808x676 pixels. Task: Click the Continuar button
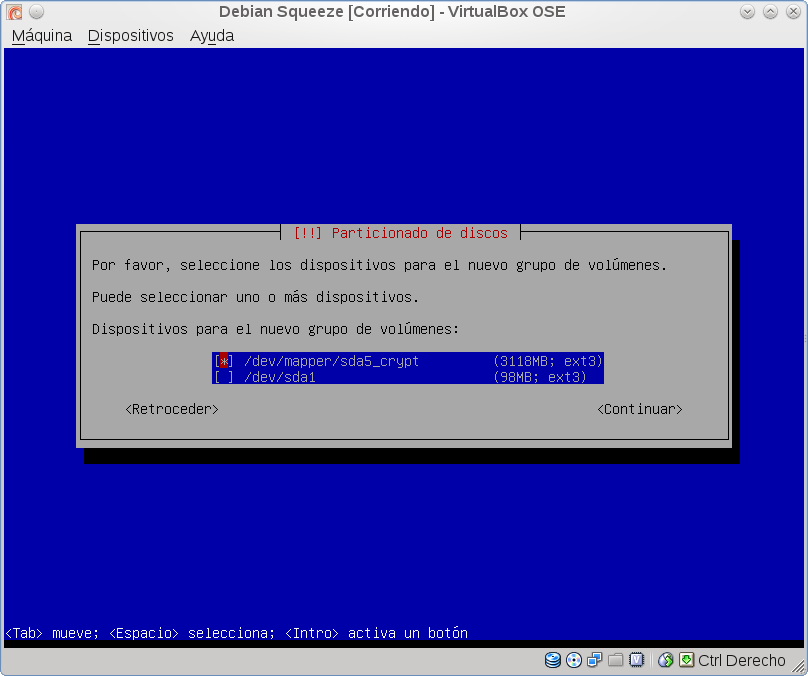coord(639,409)
